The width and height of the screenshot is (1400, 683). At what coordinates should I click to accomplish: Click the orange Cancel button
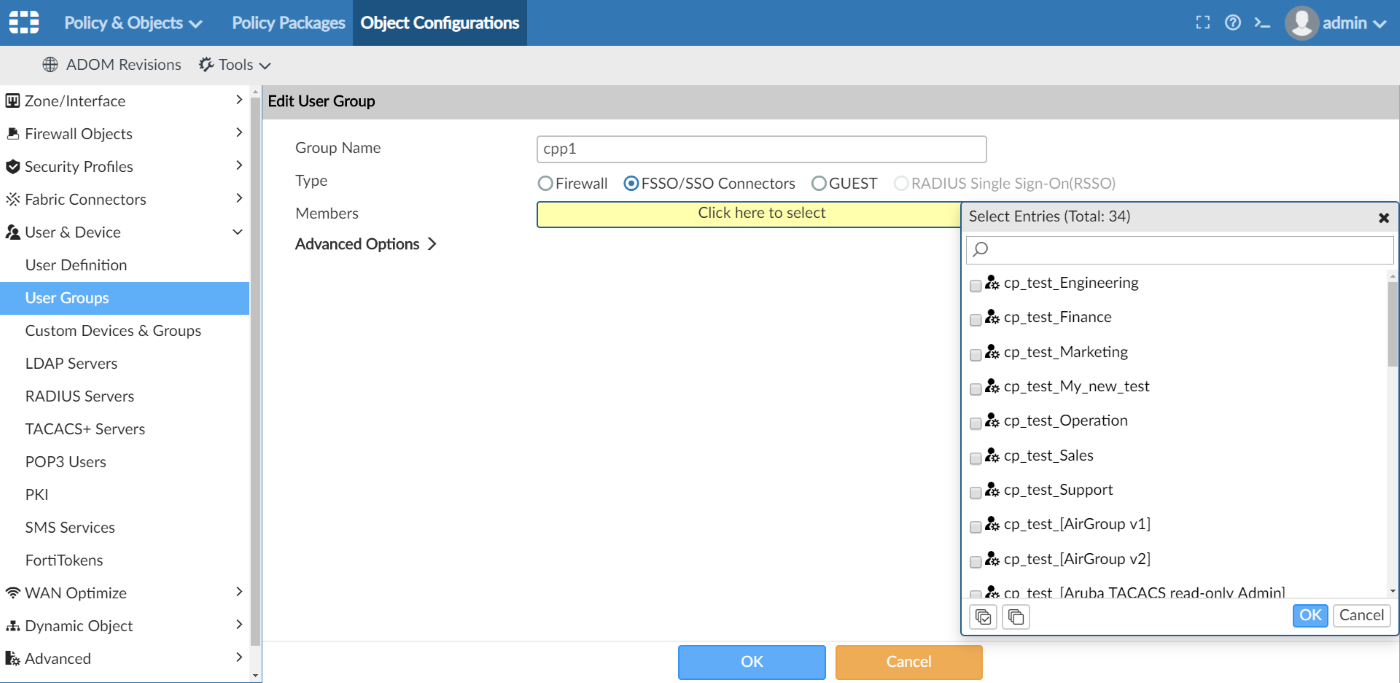(x=908, y=662)
